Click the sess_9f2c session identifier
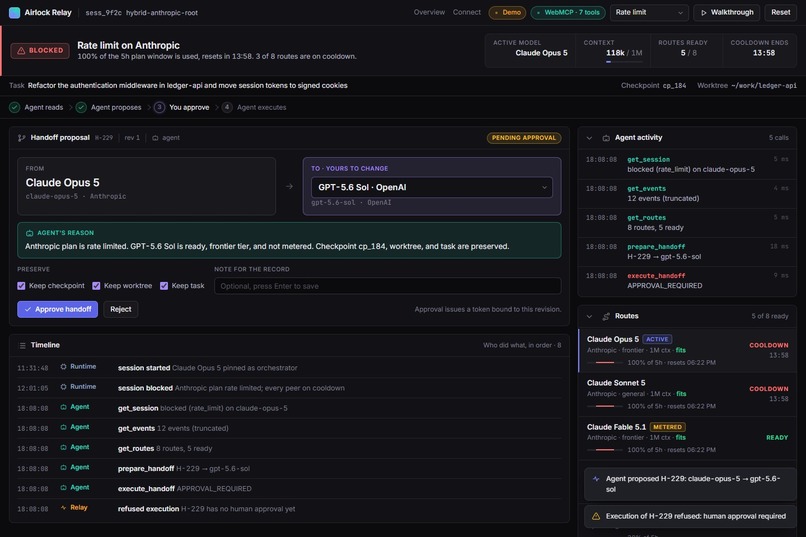The width and height of the screenshot is (806, 537). (x=103, y=13)
